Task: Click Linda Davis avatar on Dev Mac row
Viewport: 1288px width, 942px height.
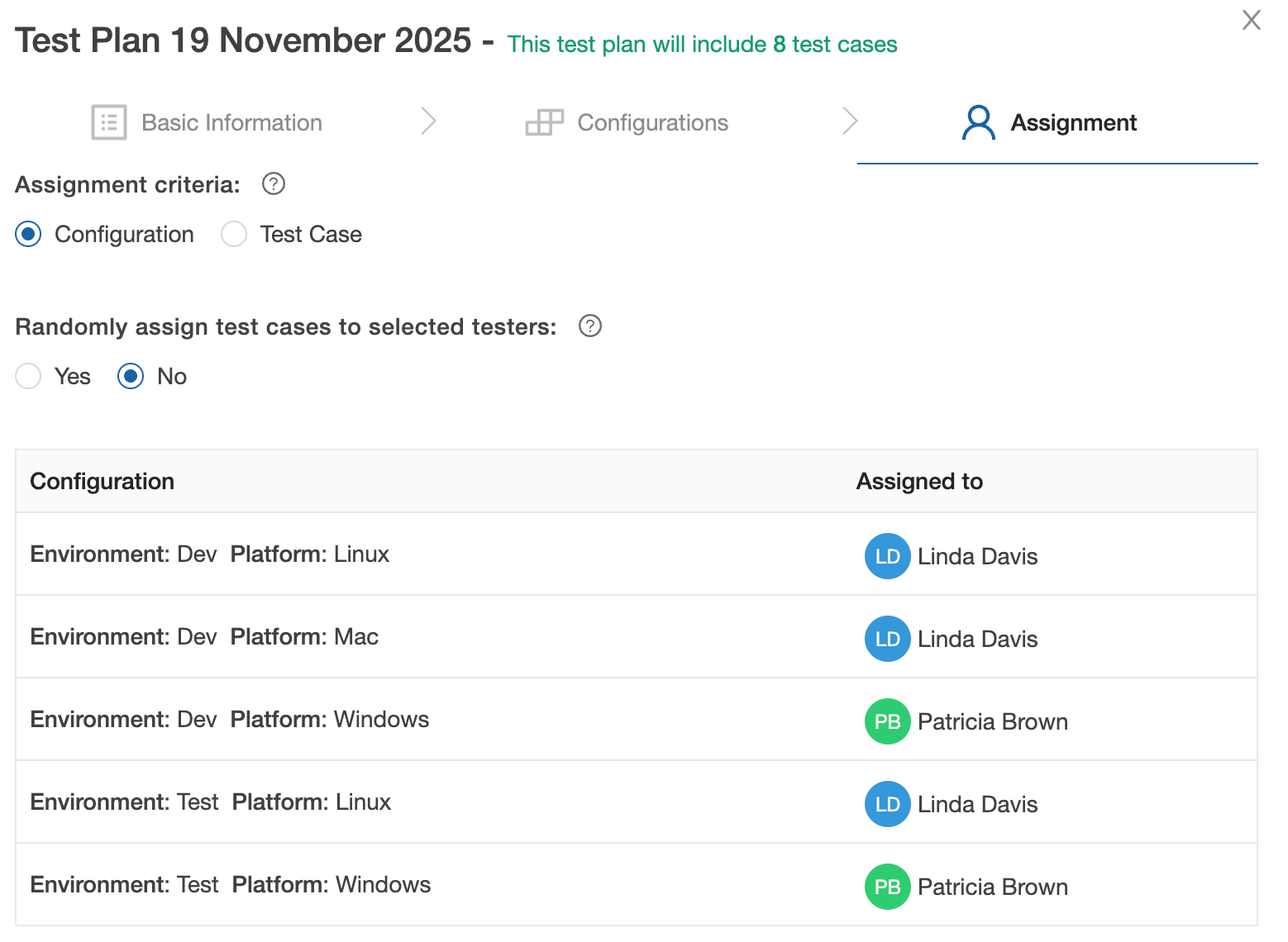Action: coord(886,639)
